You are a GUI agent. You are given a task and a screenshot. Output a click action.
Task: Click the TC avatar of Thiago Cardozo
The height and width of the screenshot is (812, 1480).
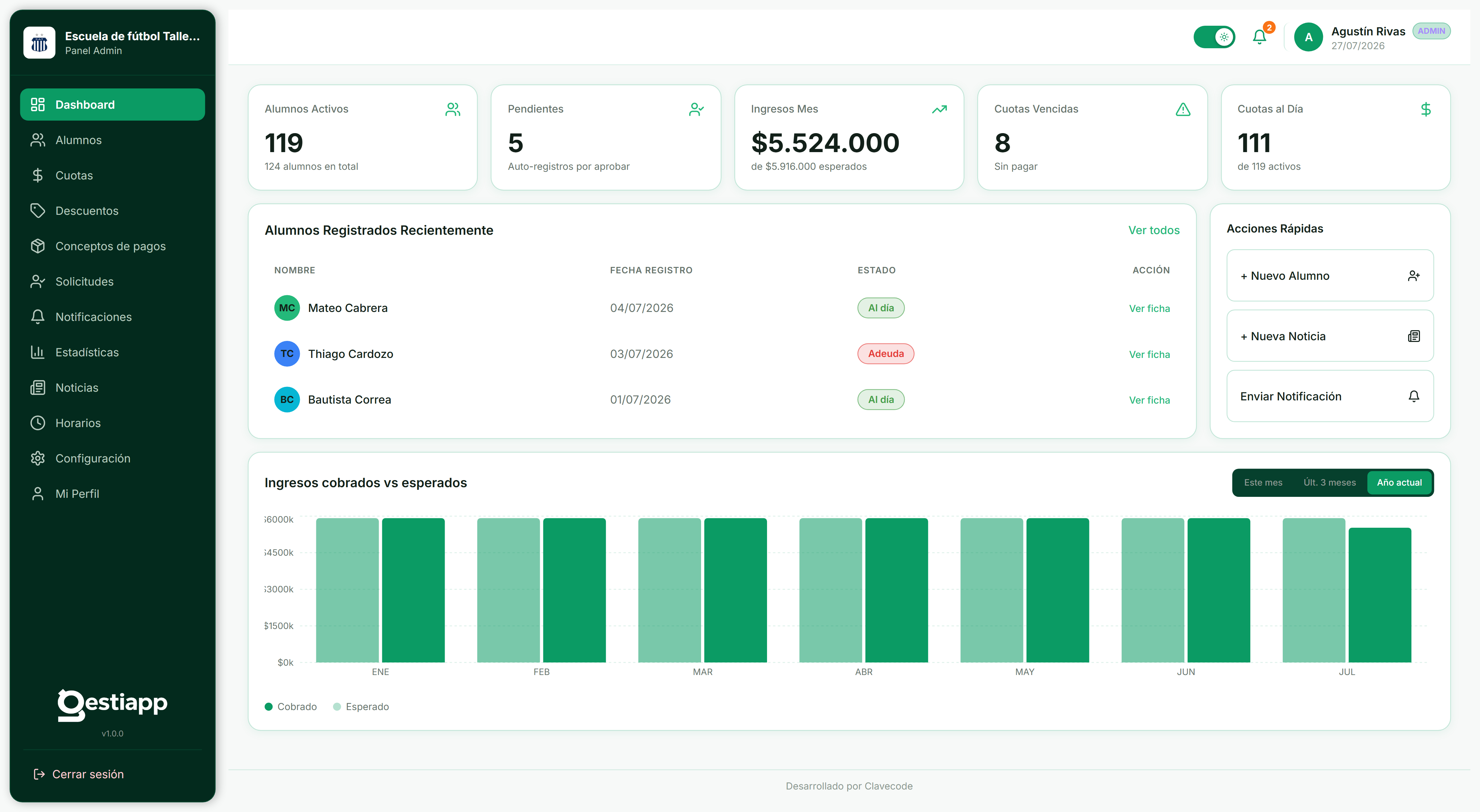(x=287, y=354)
